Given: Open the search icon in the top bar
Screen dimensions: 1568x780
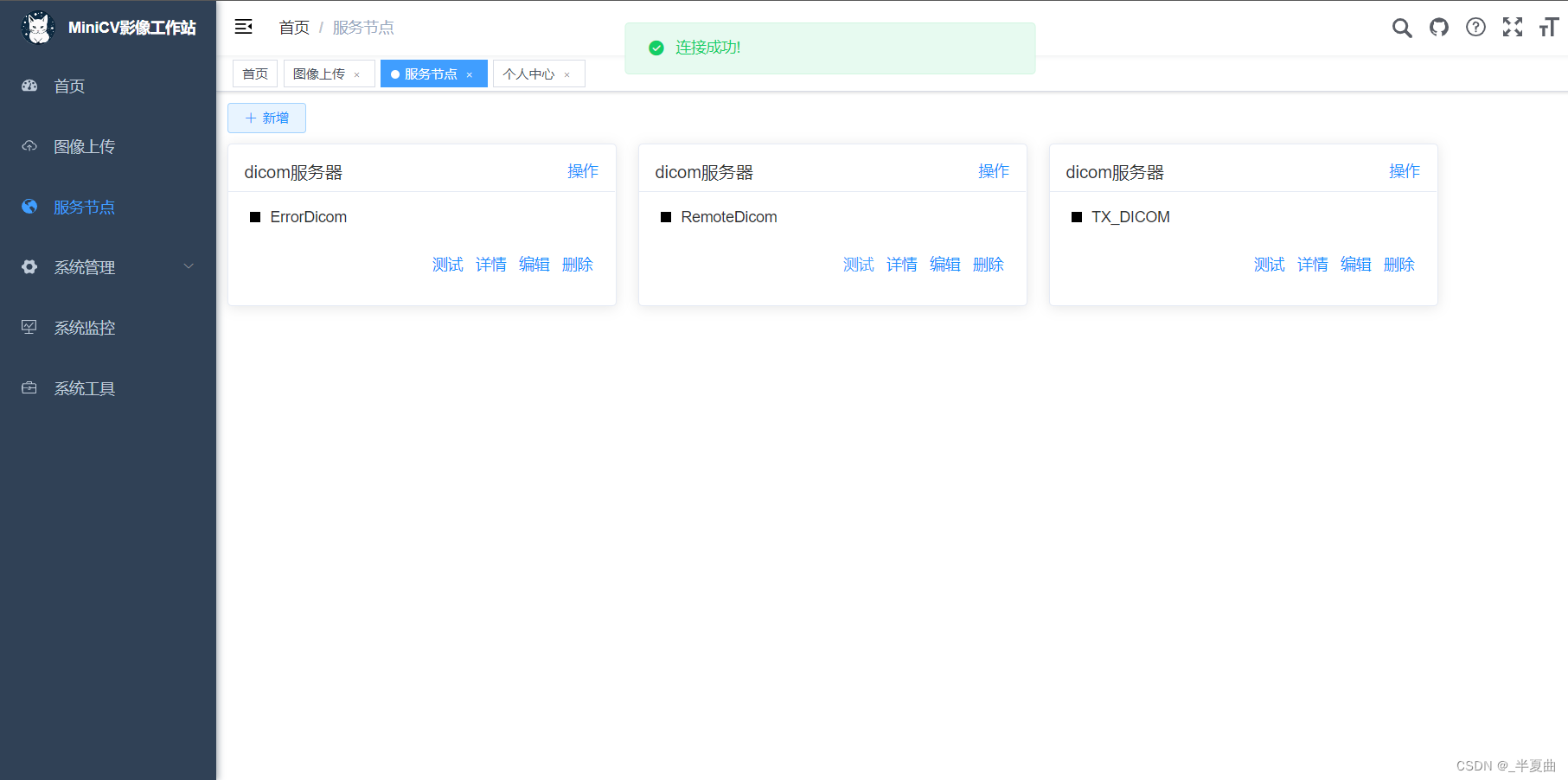Looking at the screenshot, I should [x=1401, y=27].
